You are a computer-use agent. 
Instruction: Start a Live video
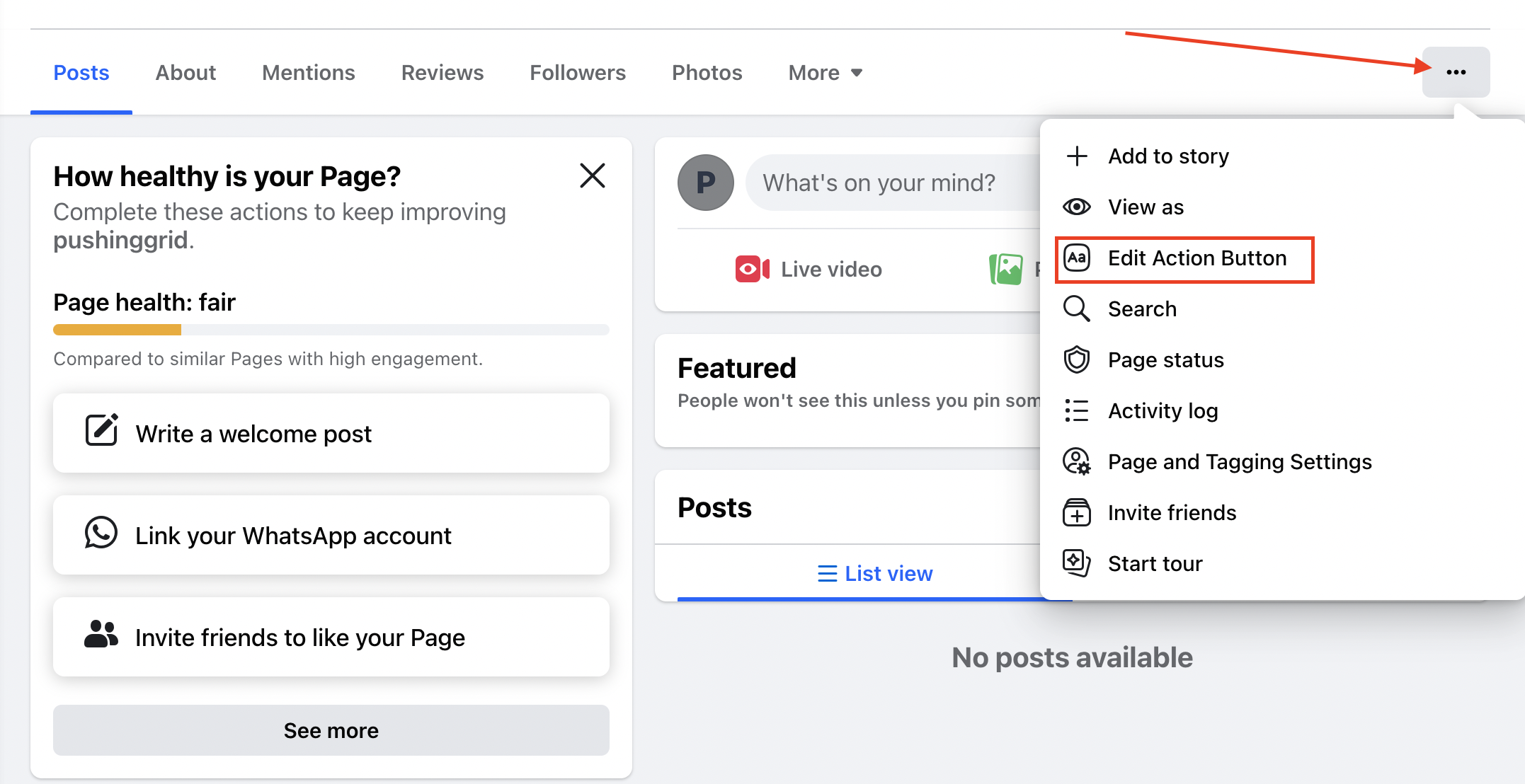pos(809,269)
